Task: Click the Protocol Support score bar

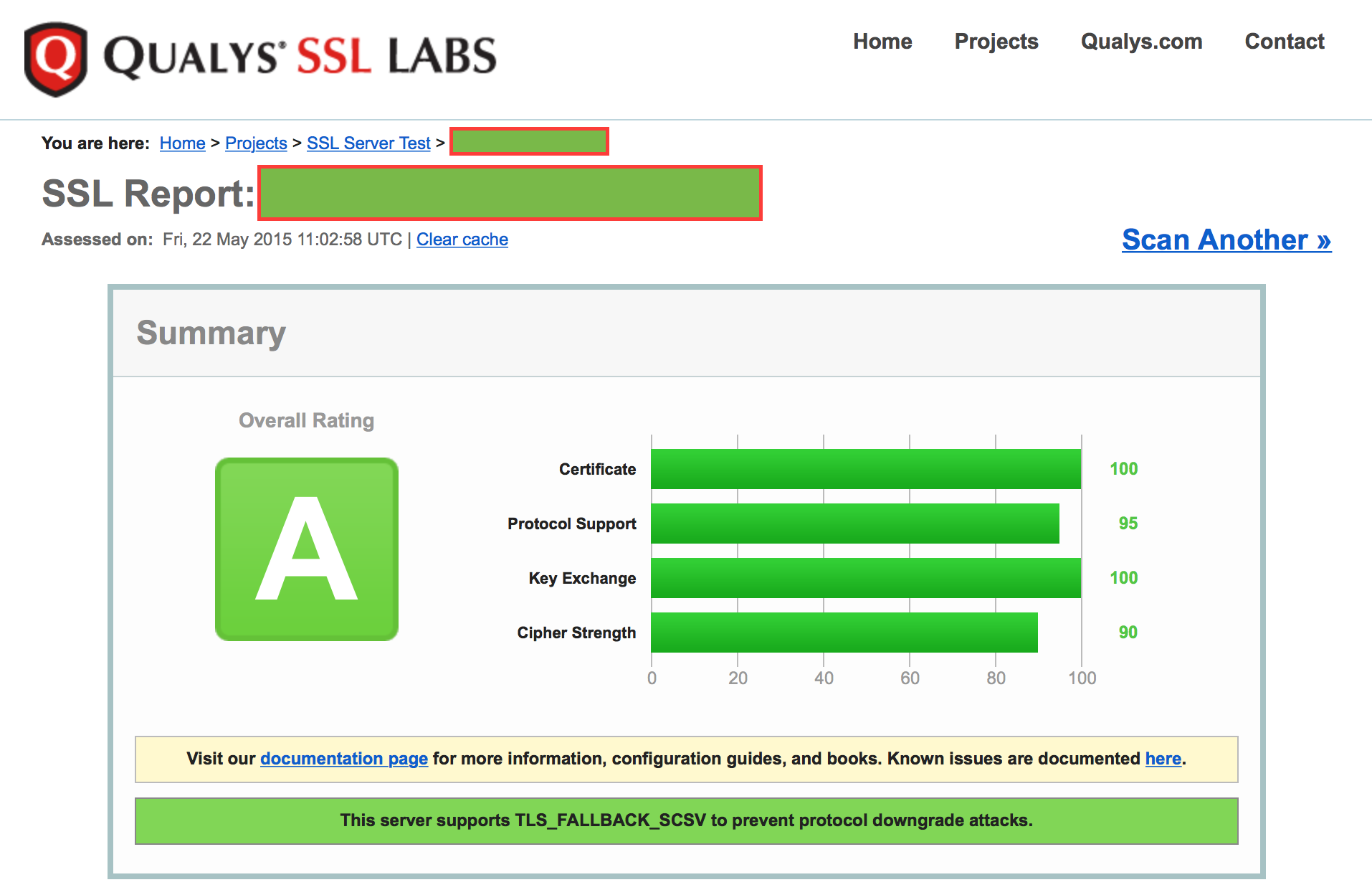Action: click(x=854, y=524)
